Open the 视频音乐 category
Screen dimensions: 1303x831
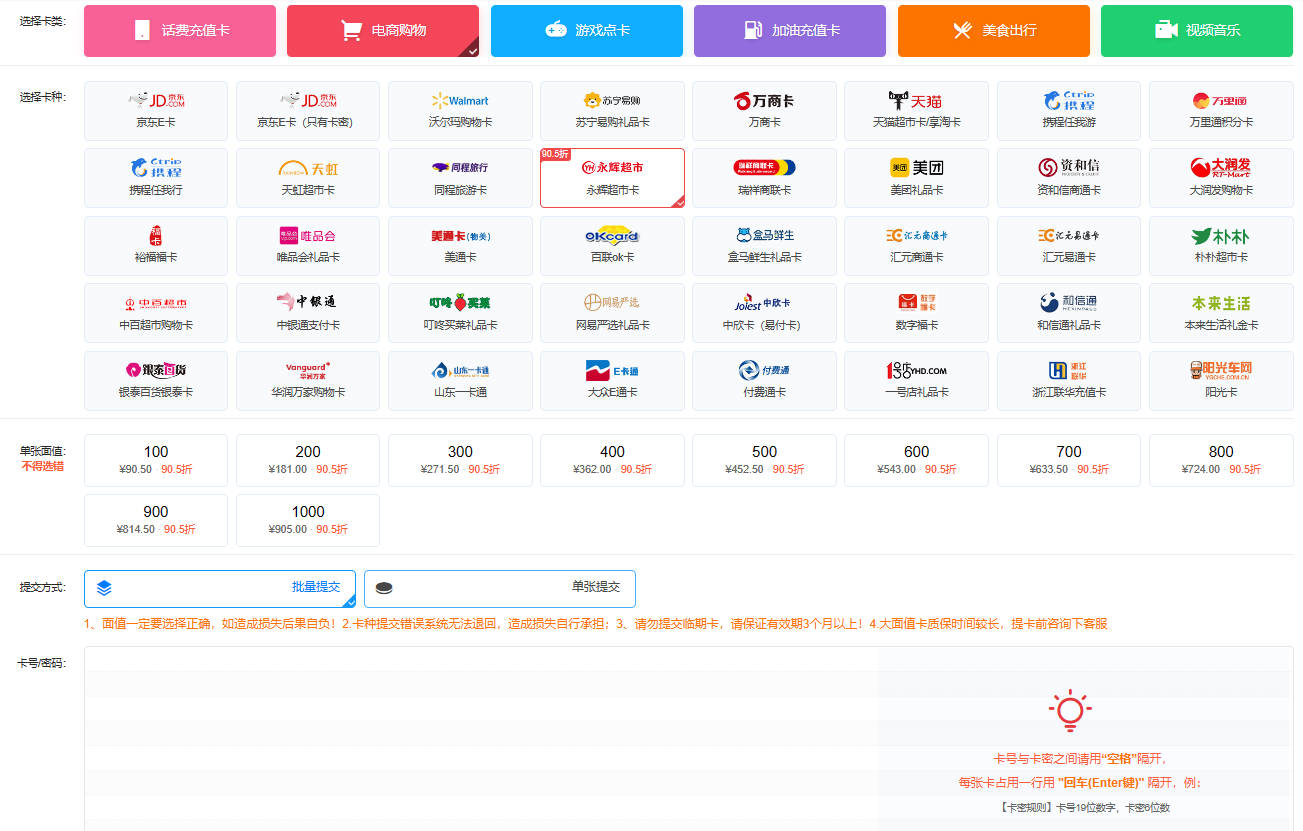pyautogui.click(x=1197, y=31)
